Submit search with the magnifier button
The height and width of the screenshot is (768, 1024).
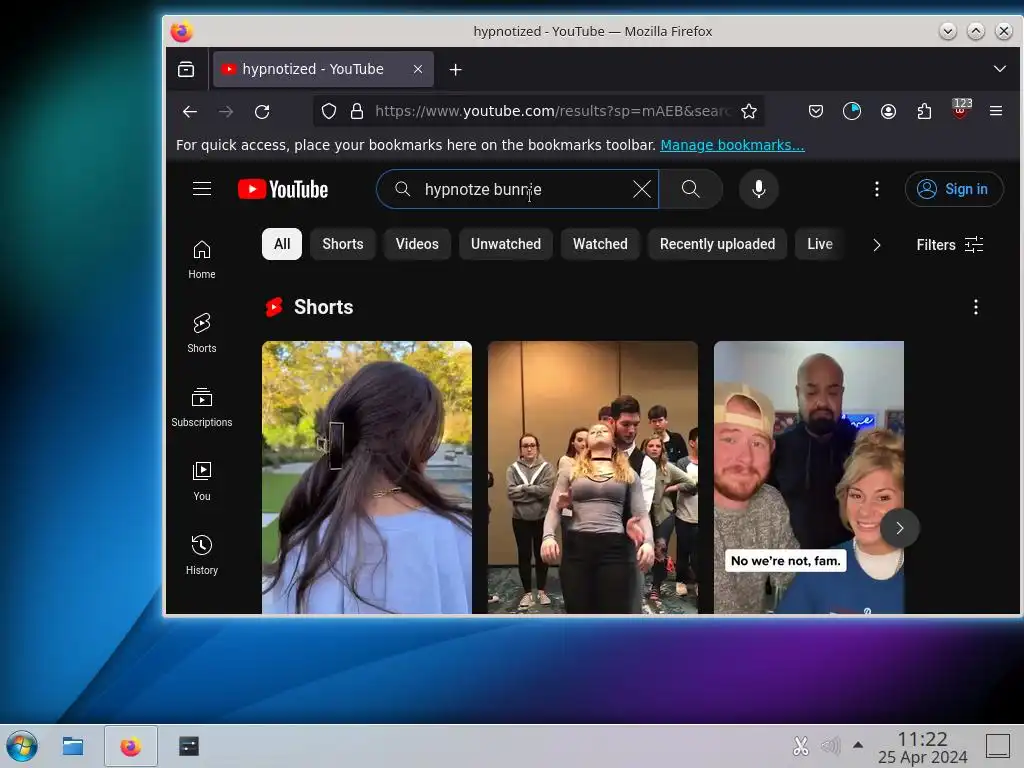pyautogui.click(x=691, y=189)
